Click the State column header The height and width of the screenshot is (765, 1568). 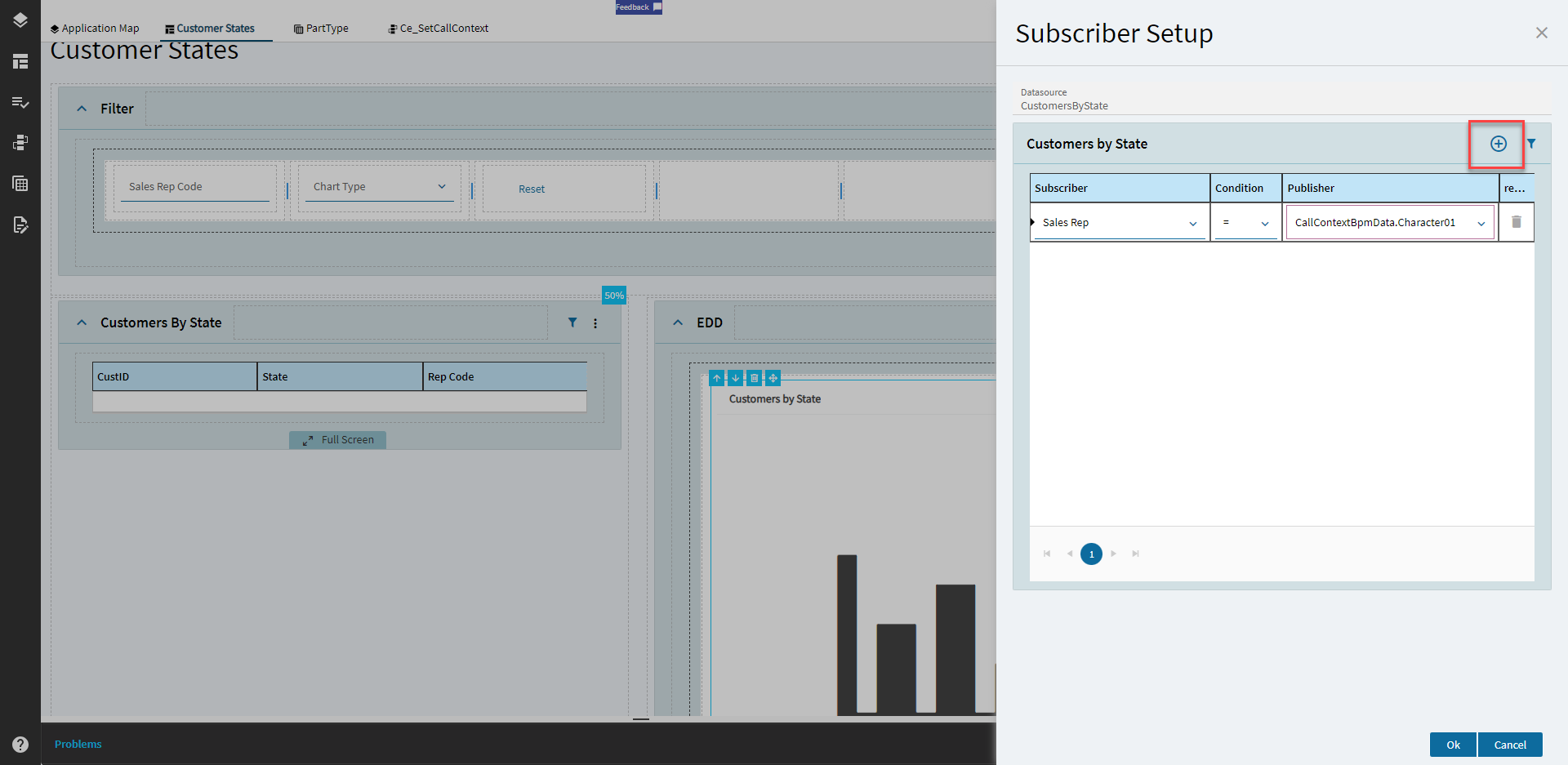340,376
